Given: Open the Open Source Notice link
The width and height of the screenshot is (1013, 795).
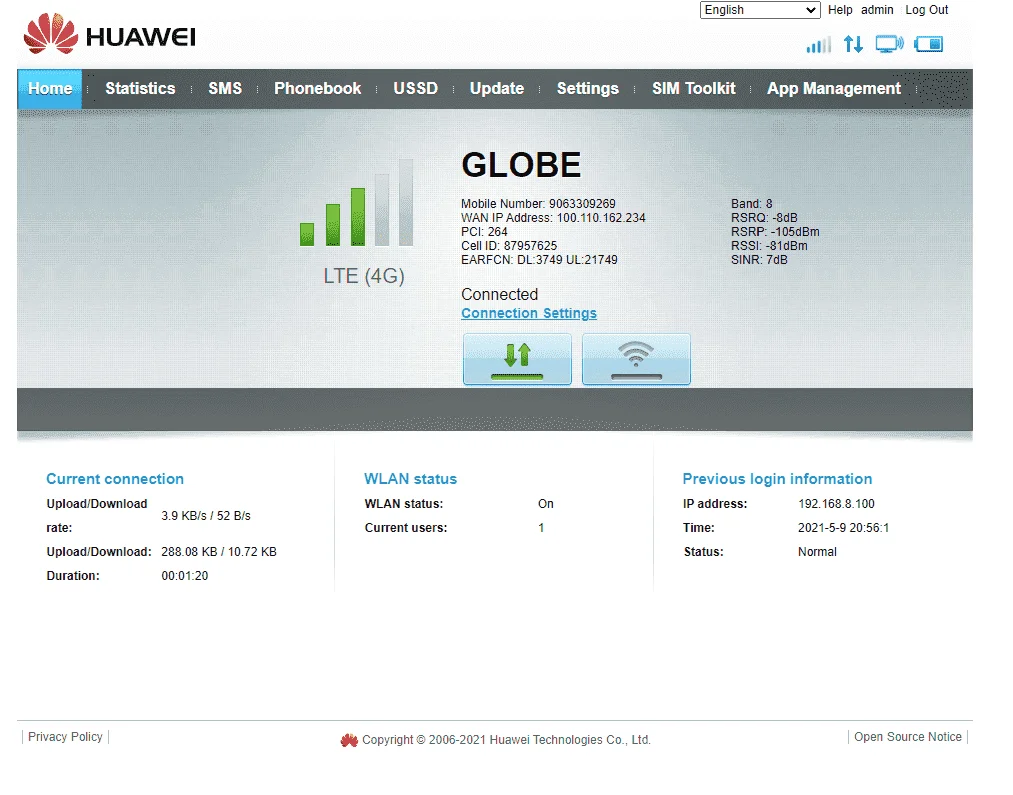Looking at the screenshot, I should [x=908, y=737].
